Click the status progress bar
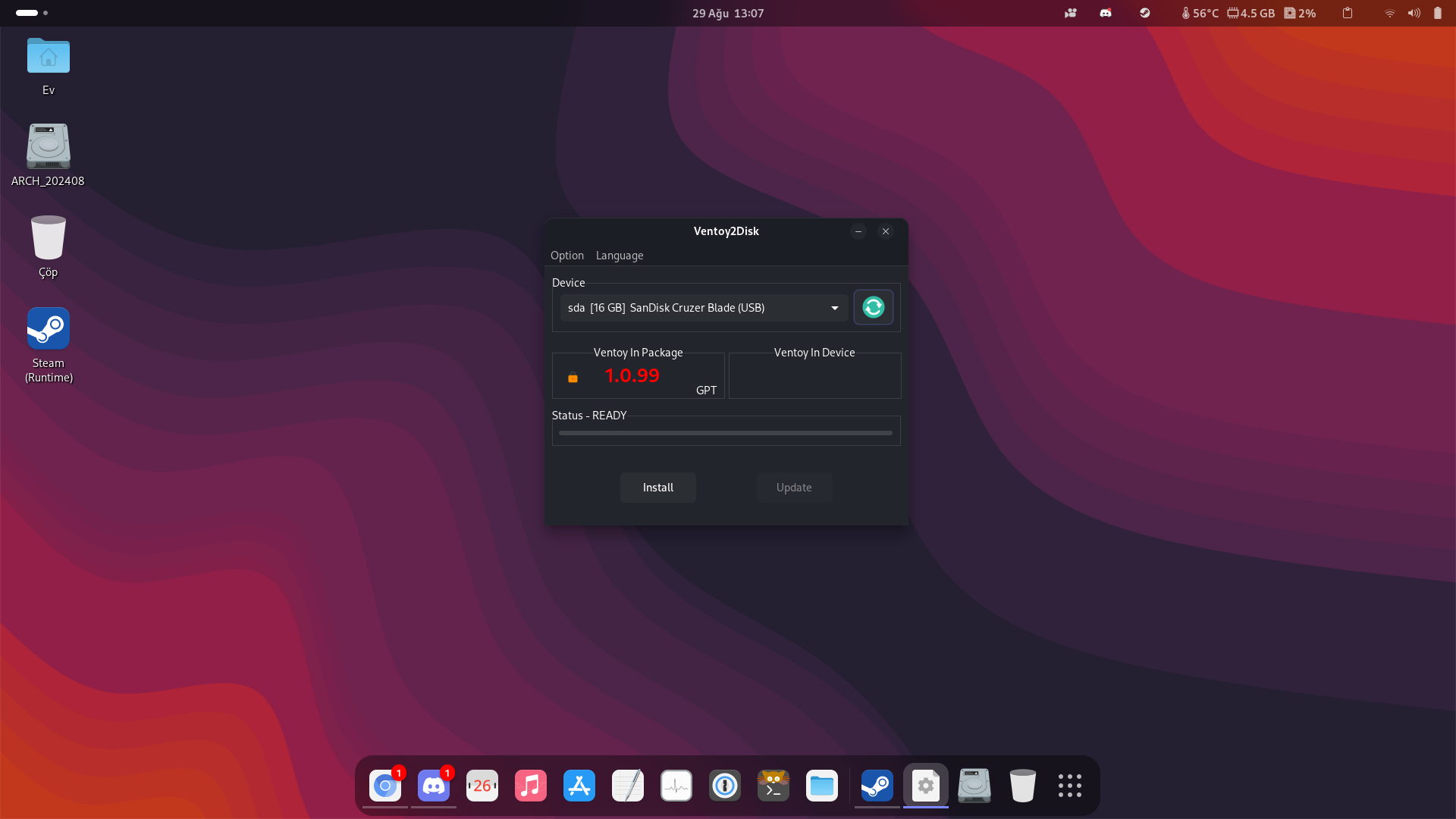Viewport: 1456px width, 819px height. coord(725,433)
